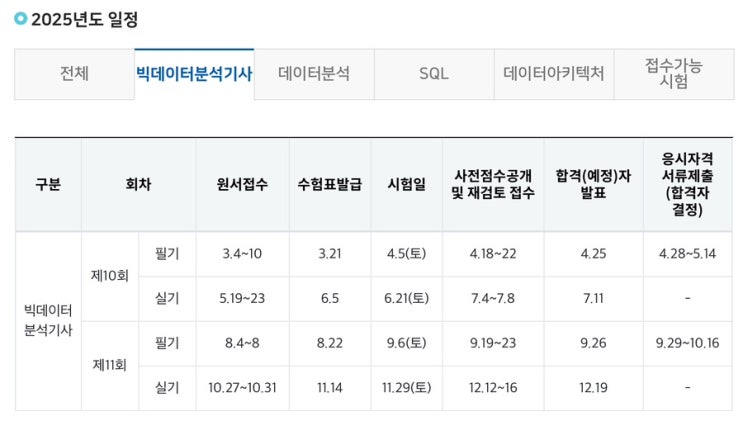This screenshot has height=421, width=743.
Task: Select the 제10회 round cell
Action: pos(110,276)
